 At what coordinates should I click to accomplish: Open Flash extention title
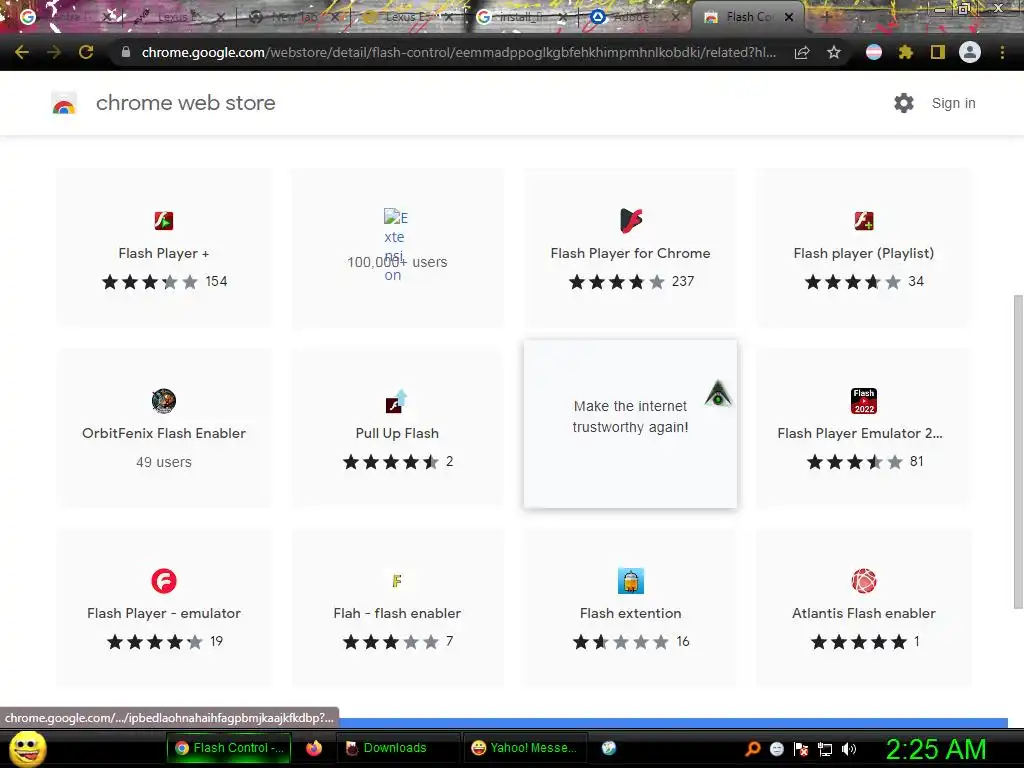point(630,613)
